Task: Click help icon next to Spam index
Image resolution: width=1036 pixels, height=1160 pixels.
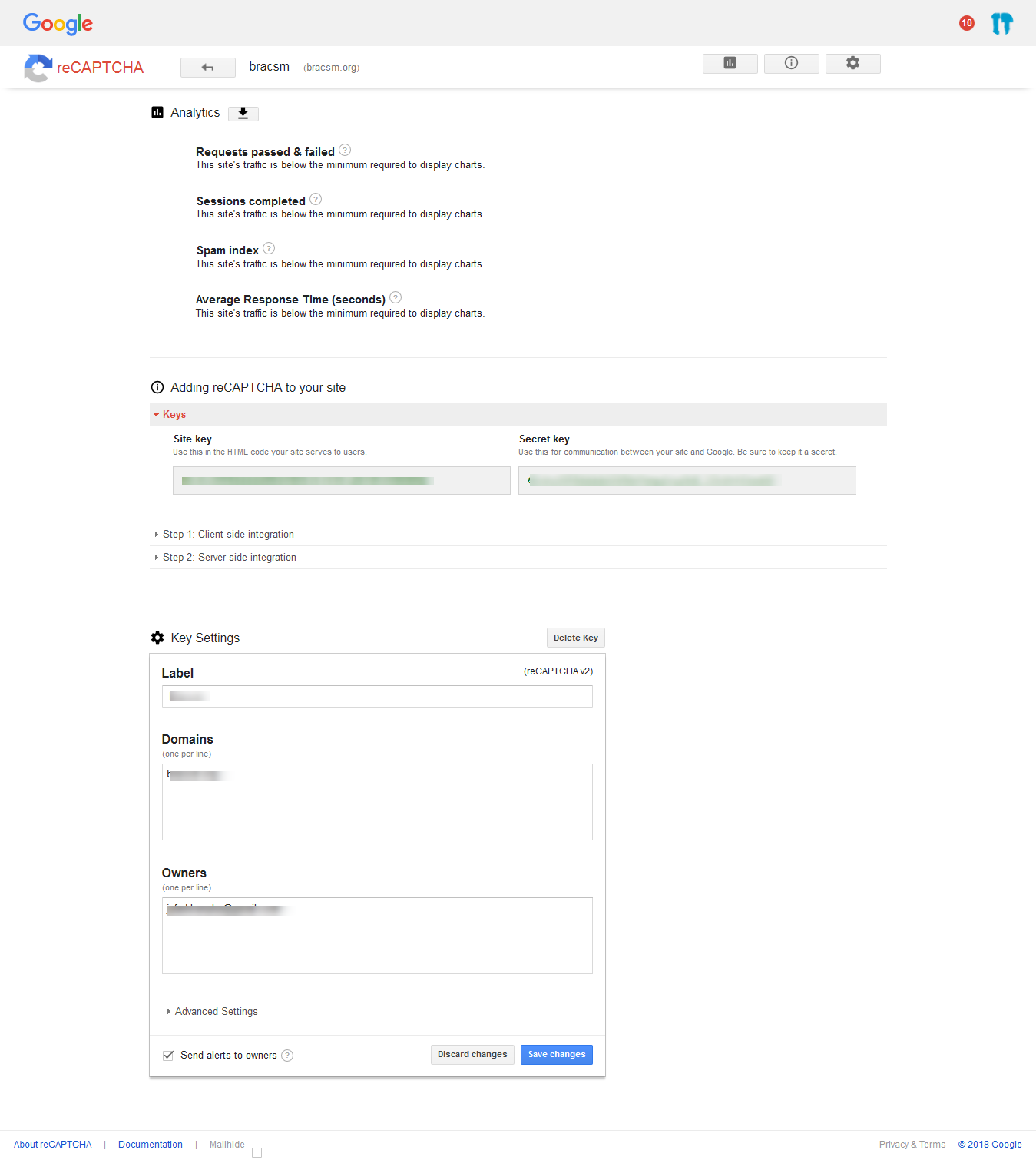Action: (x=269, y=249)
